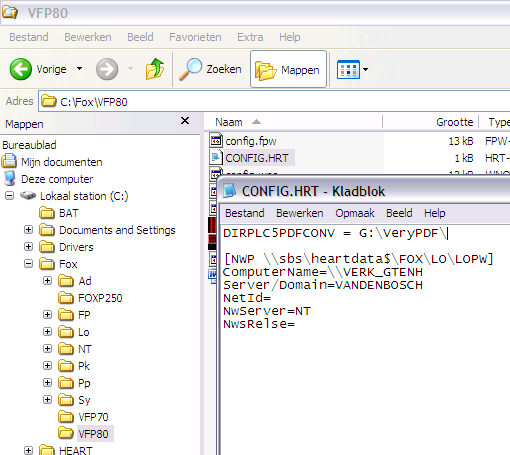Open Beeld menu in Kladblok

click(399, 213)
